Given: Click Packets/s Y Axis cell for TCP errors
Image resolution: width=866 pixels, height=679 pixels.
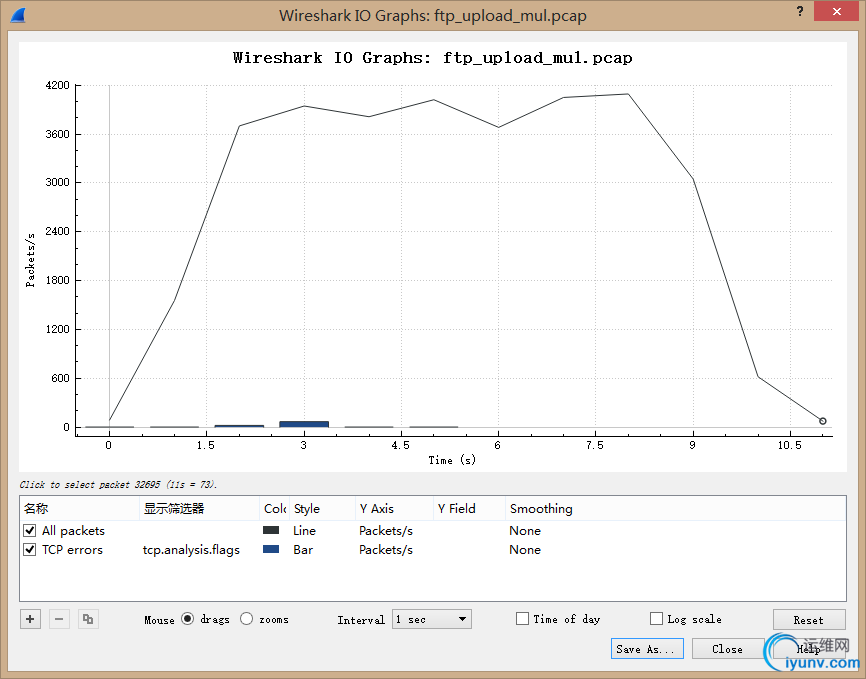Looking at the screenshot, I should tap(386, 550).
